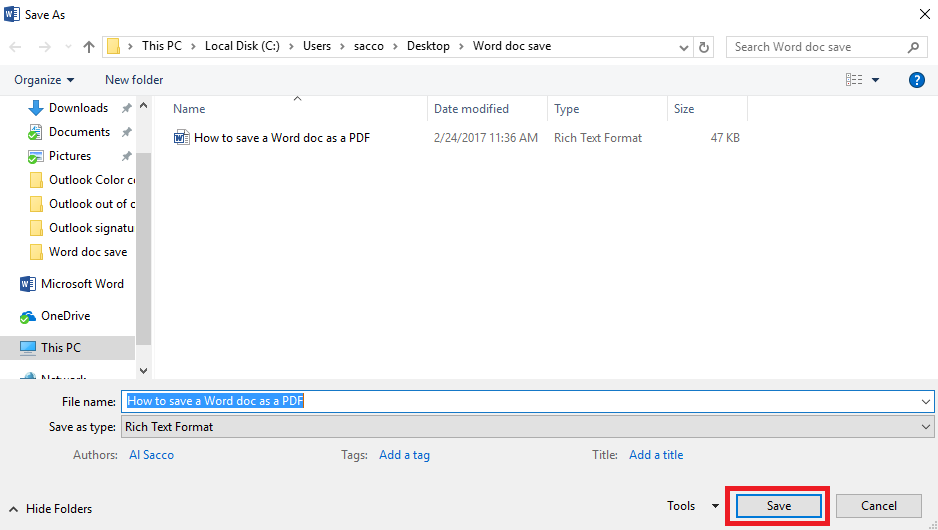This screenshot has height=530, width=938.
Task: Open Downloads in the navigation pane
Action: pos(78,108)
